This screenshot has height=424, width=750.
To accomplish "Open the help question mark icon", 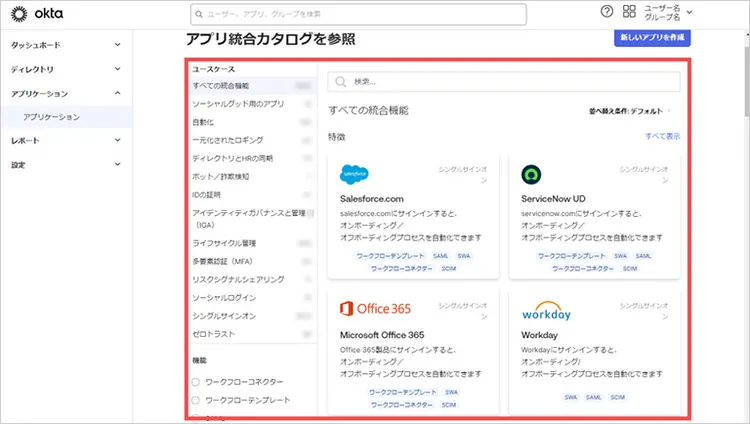I will click(607, 11).
